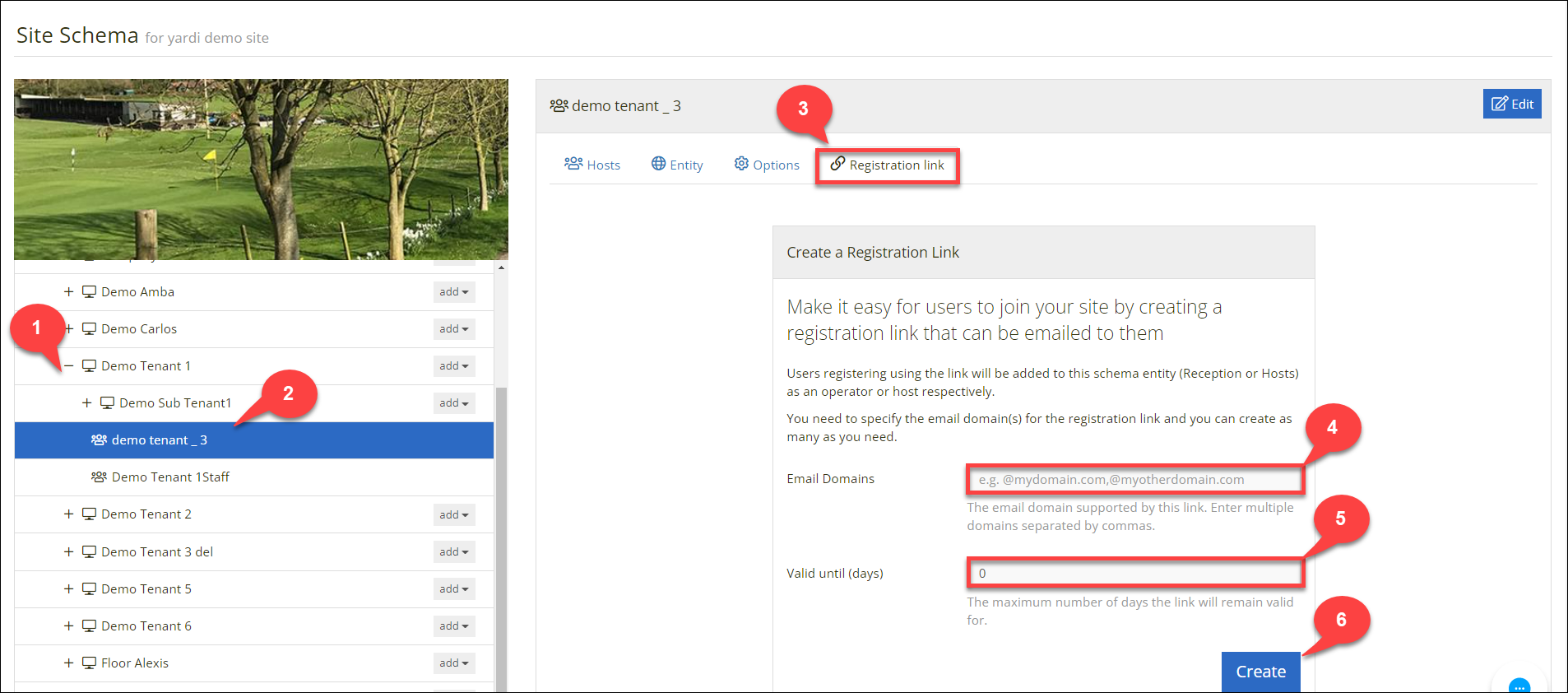This screenshot has height=693, width=1568.
Task: Click the Create a Registration Link heading
Action: coord(873,253)
